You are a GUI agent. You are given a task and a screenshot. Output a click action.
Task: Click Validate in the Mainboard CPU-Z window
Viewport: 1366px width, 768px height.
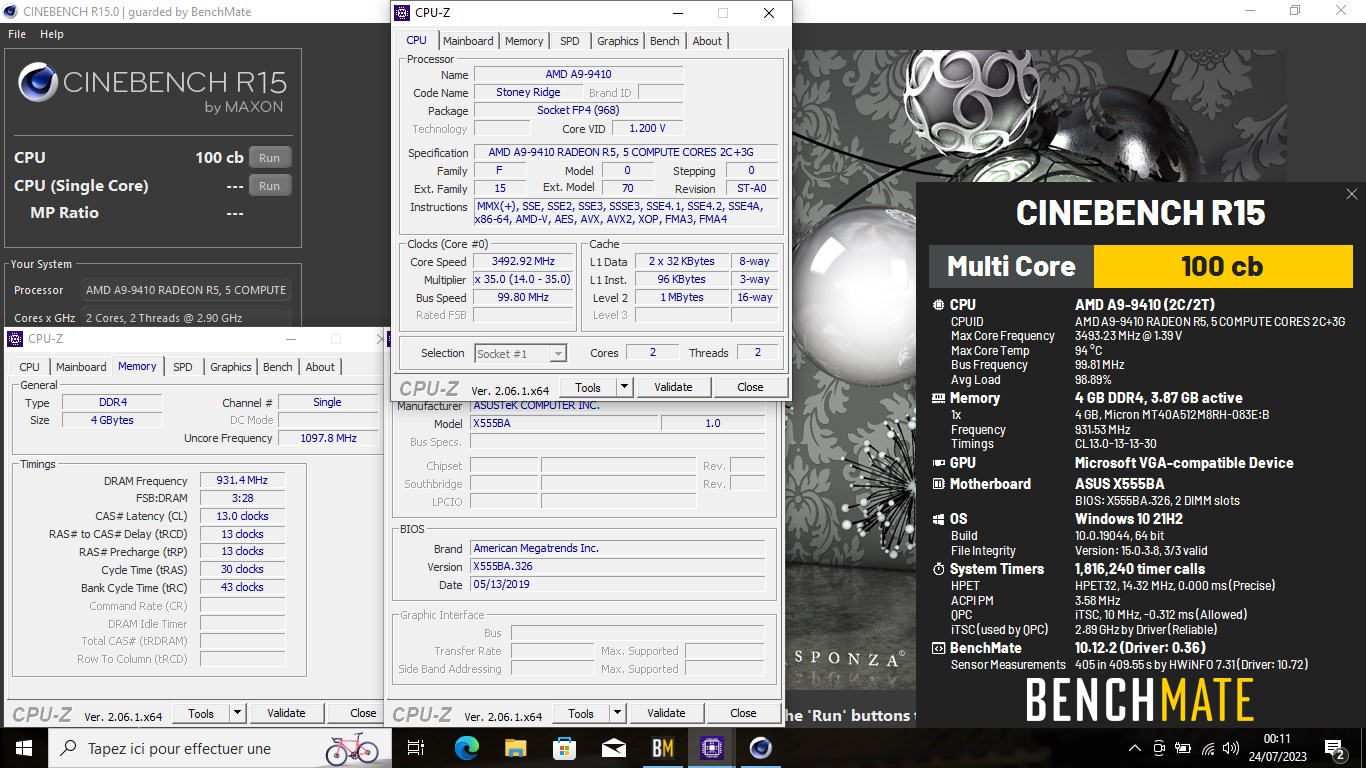[x=666, y=713]
